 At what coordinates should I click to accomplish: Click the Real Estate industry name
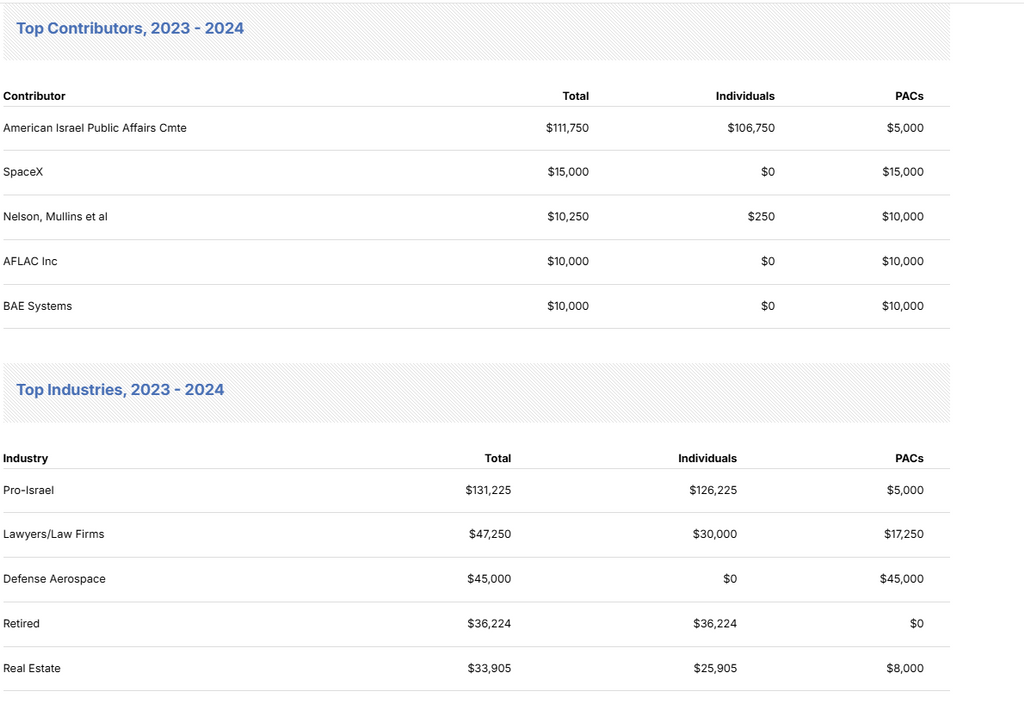pyautogui.click(x=32, y=668)
